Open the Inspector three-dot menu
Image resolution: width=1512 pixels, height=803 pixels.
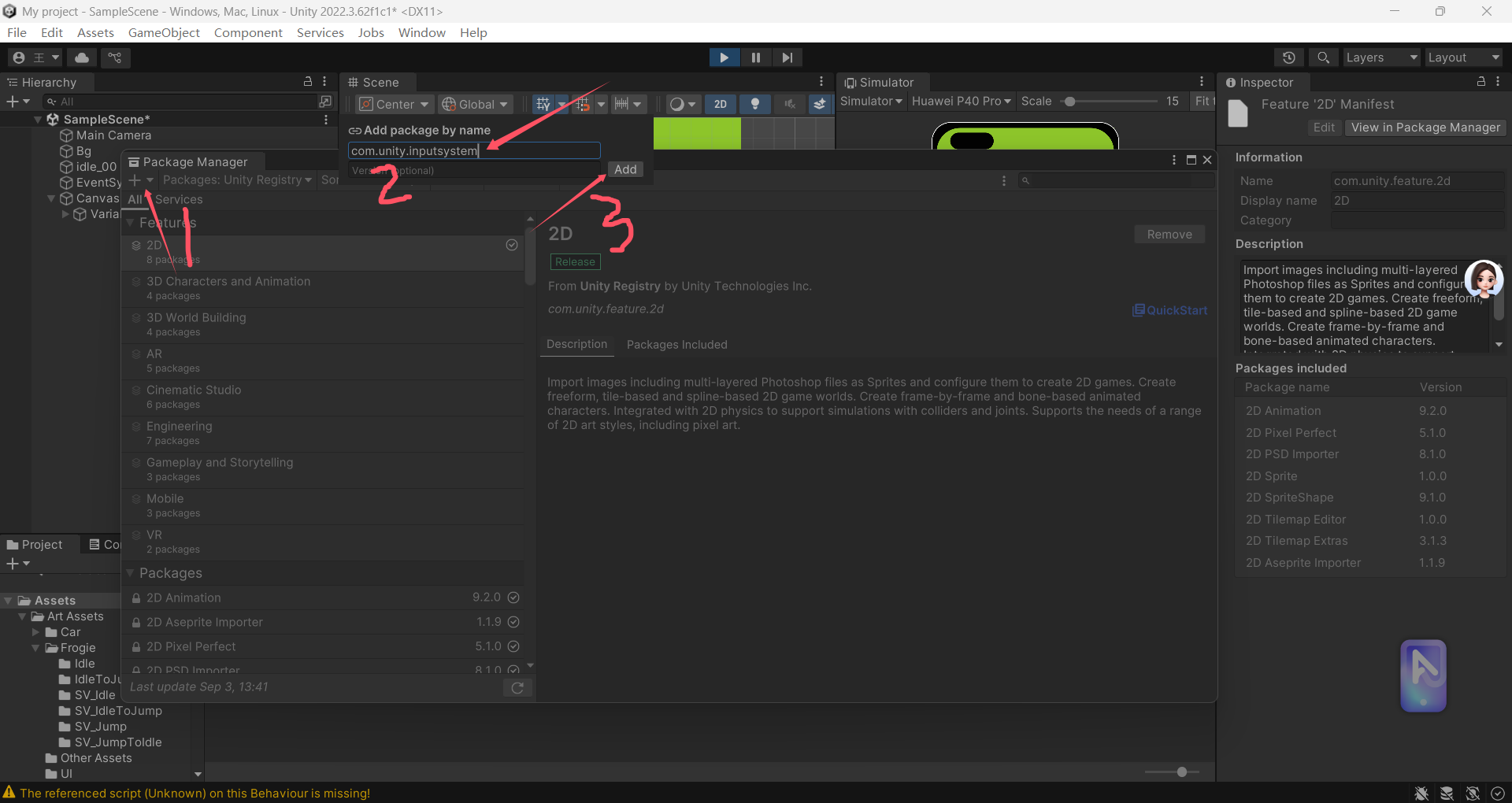pyautogui.click(x=1498, y=82)
